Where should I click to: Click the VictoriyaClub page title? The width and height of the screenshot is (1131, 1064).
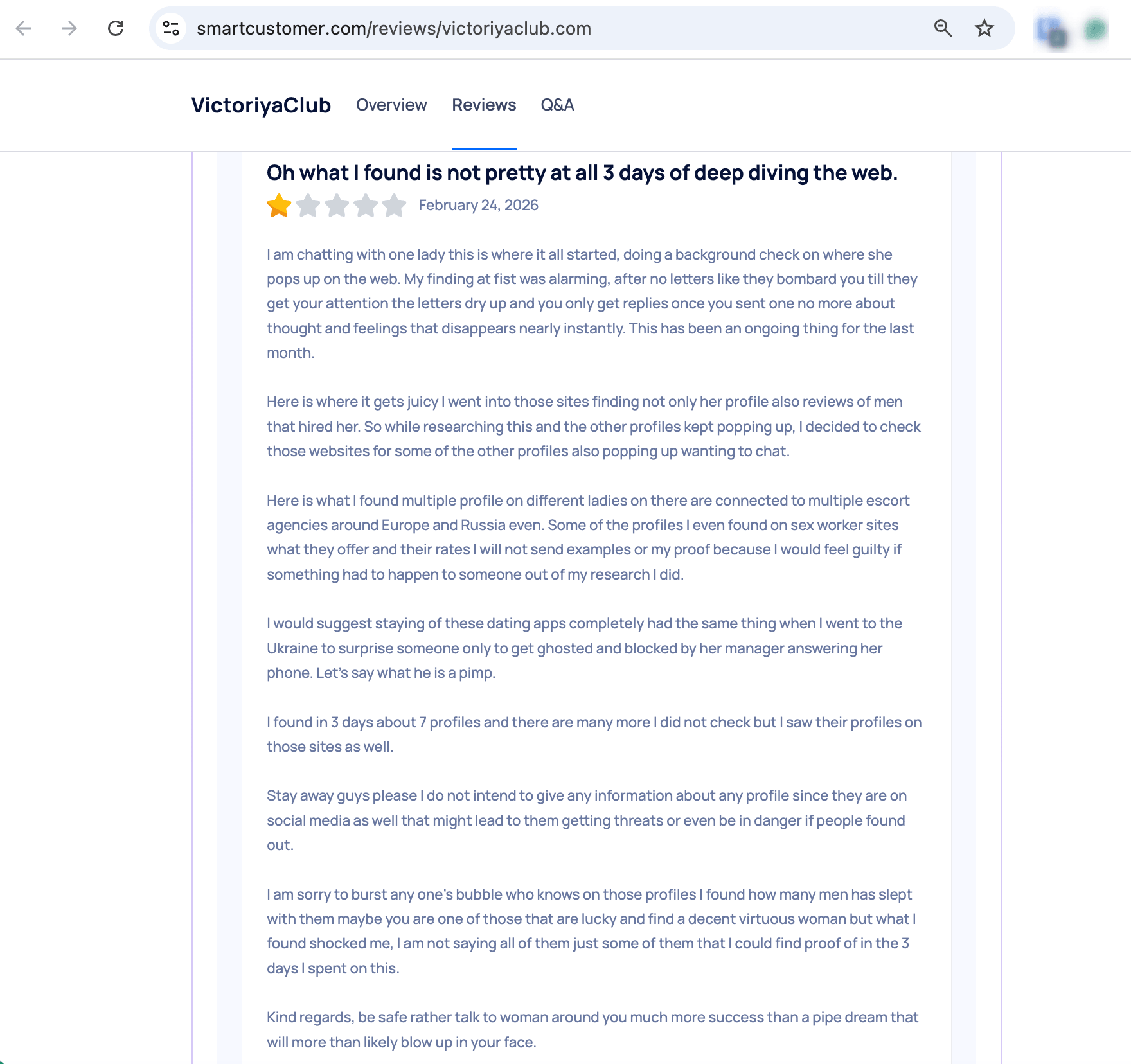click(x=261, y=105)
